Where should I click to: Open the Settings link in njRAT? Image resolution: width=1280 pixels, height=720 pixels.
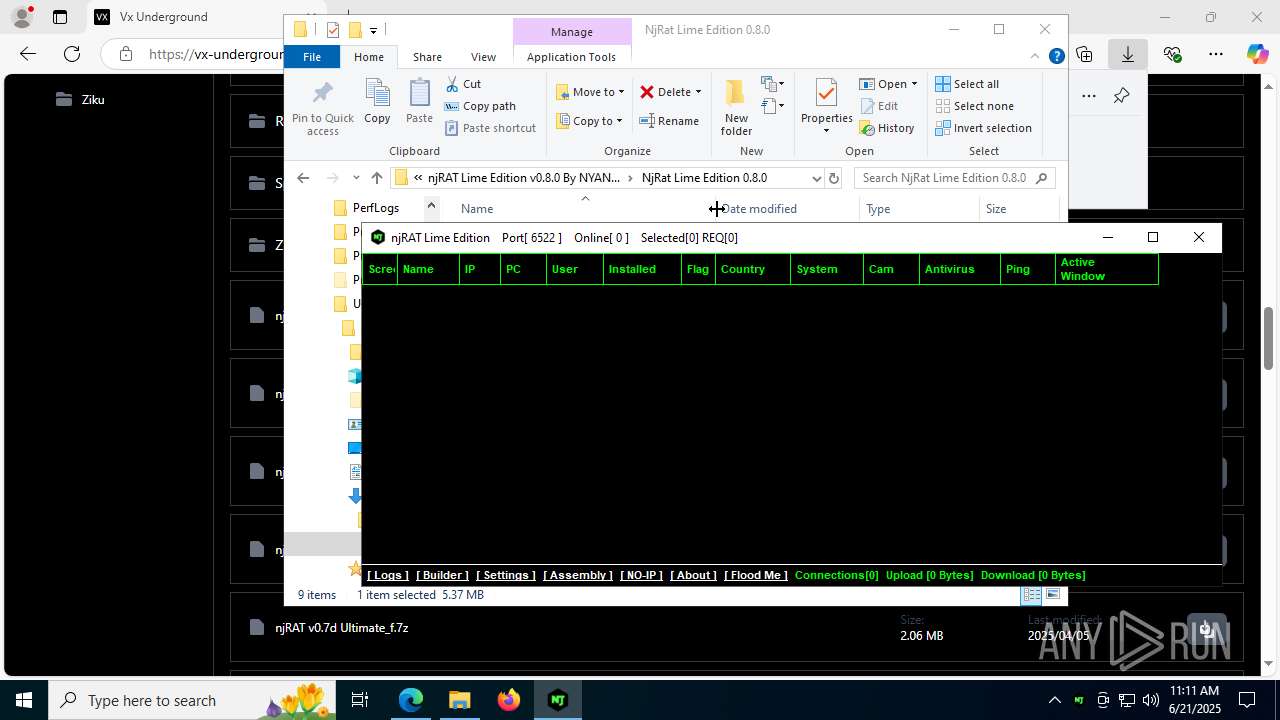click(506, 575)
